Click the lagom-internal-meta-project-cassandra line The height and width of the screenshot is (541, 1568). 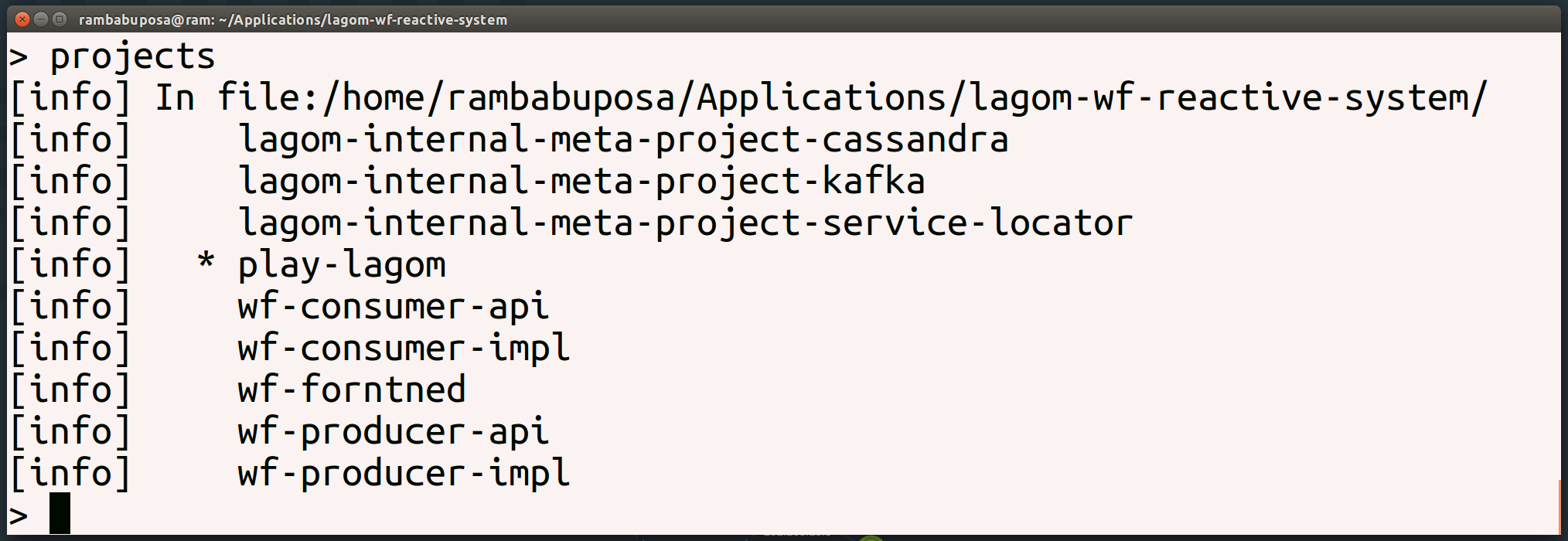(x=623, y=140)
